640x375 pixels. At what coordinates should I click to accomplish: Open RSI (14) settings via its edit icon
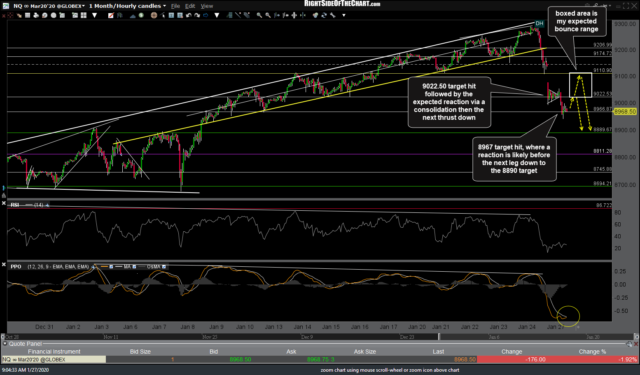[x=47, y=205]
